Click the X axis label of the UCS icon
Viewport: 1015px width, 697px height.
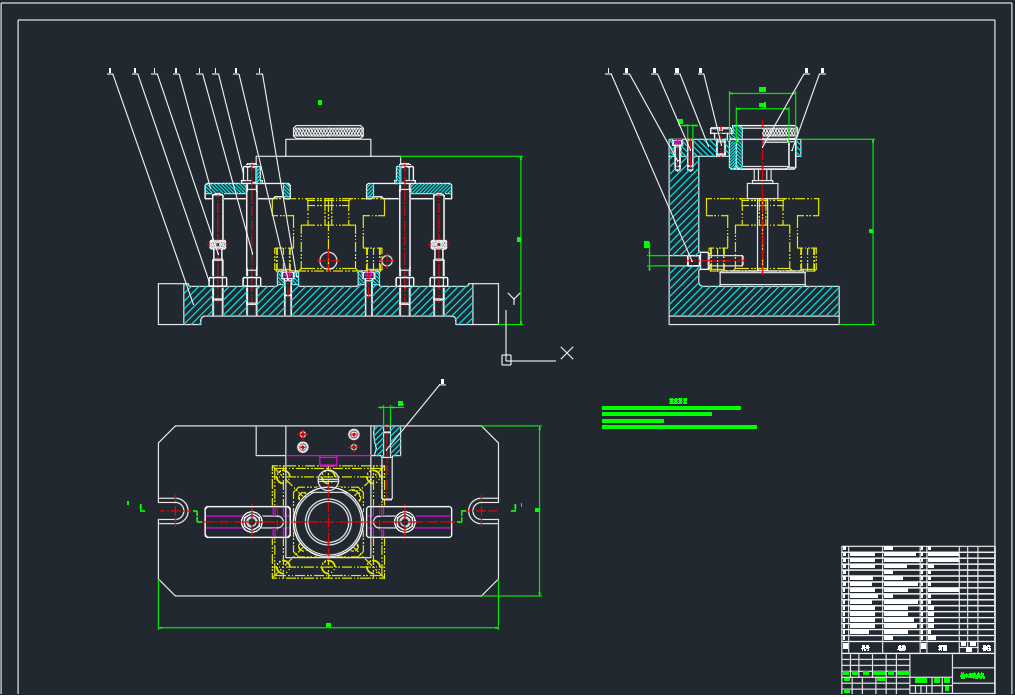pyautogui.click(x=567, y=353)
